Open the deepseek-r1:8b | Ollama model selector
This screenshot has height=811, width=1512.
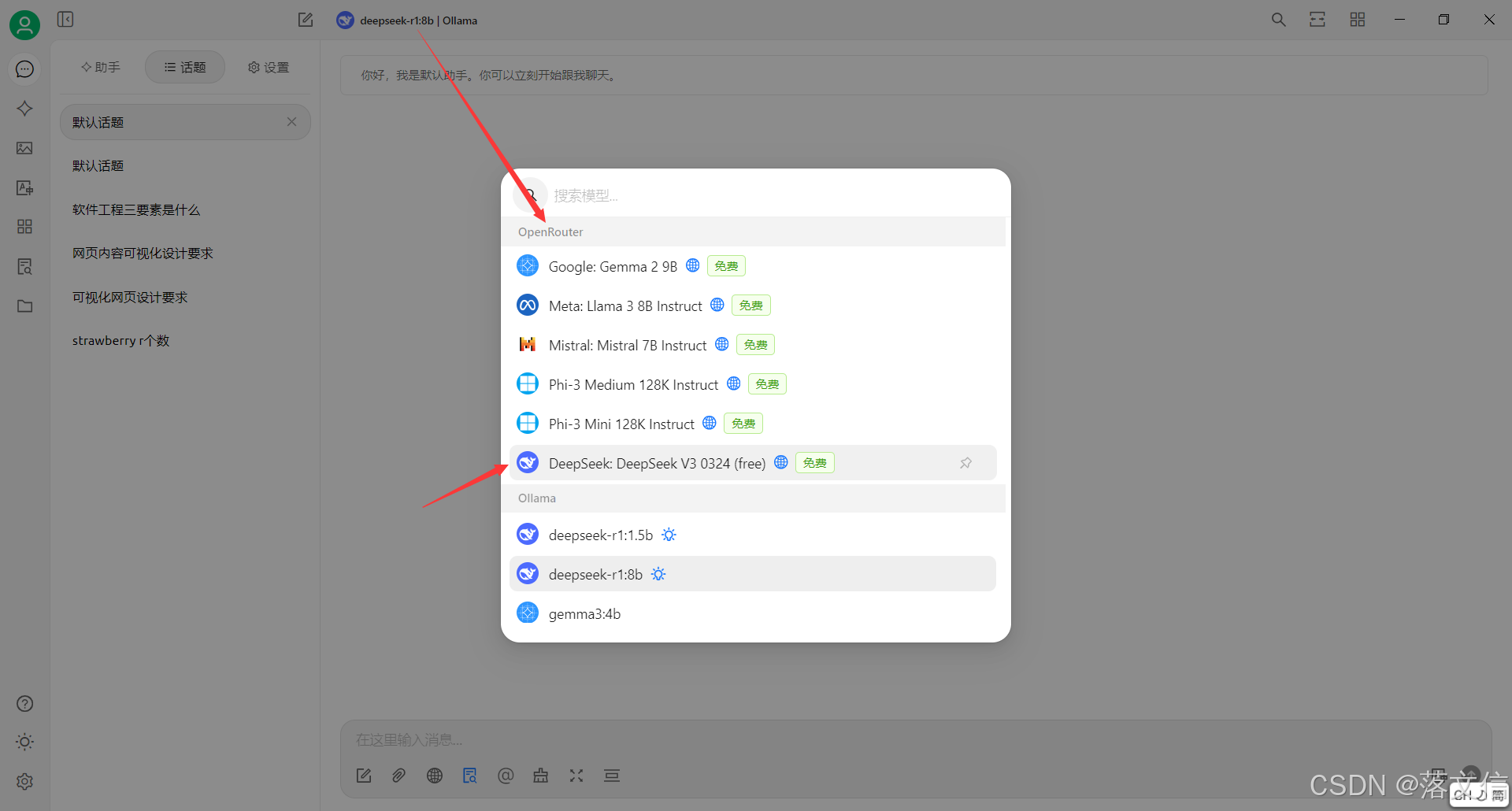[x=406, y=20]
